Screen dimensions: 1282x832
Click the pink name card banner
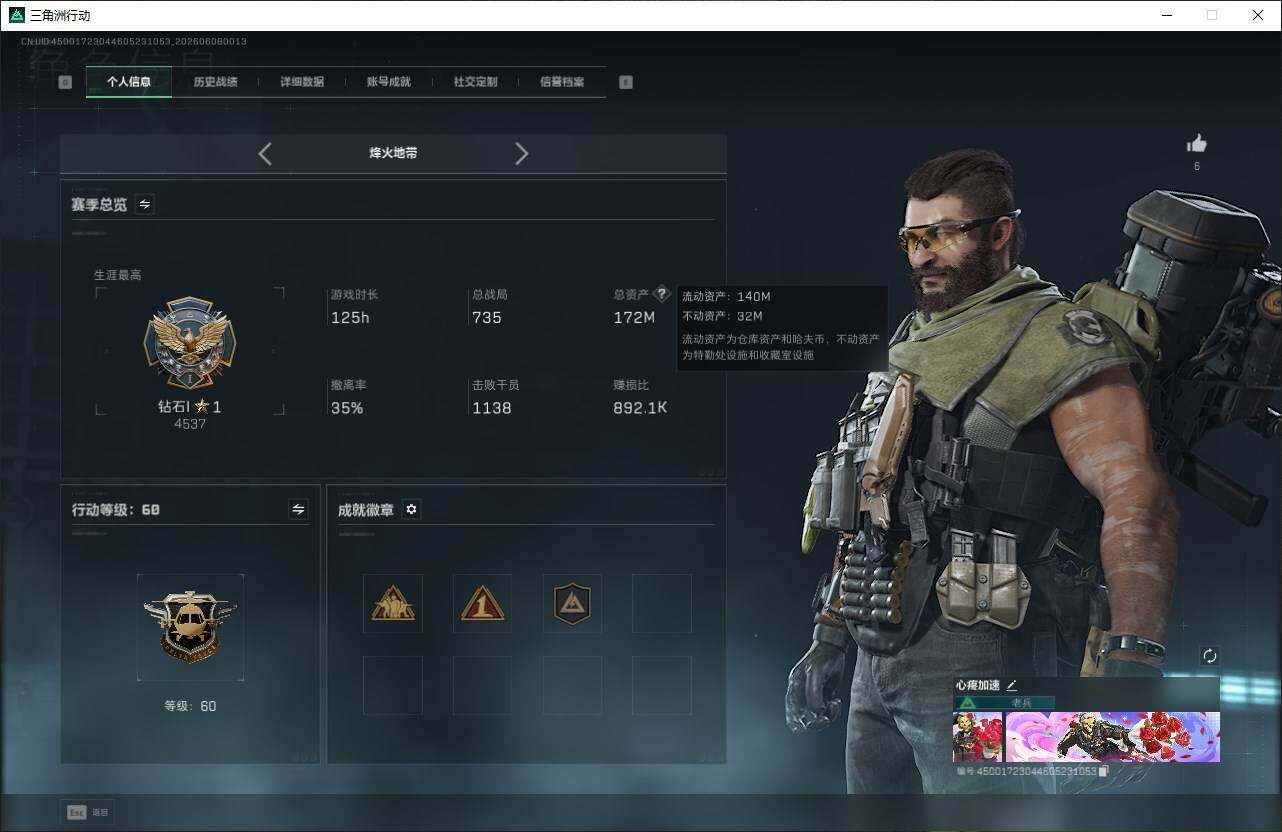(x=1112, y=737)
